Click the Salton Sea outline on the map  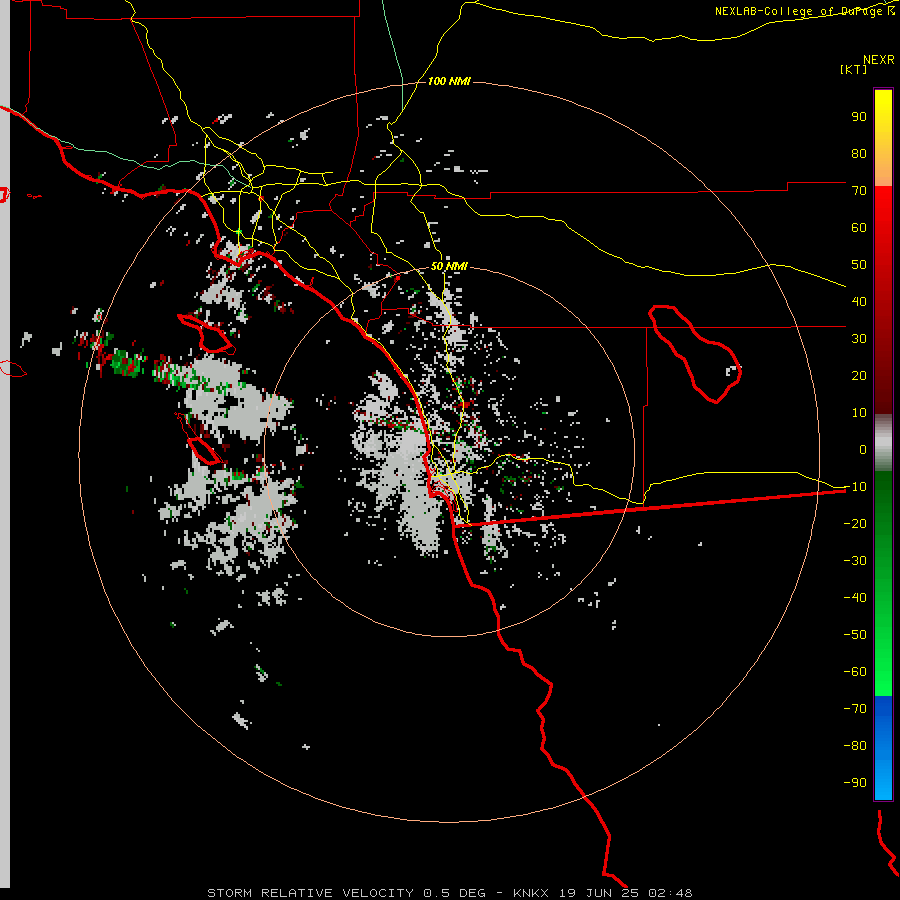click(x=695, y=354)
